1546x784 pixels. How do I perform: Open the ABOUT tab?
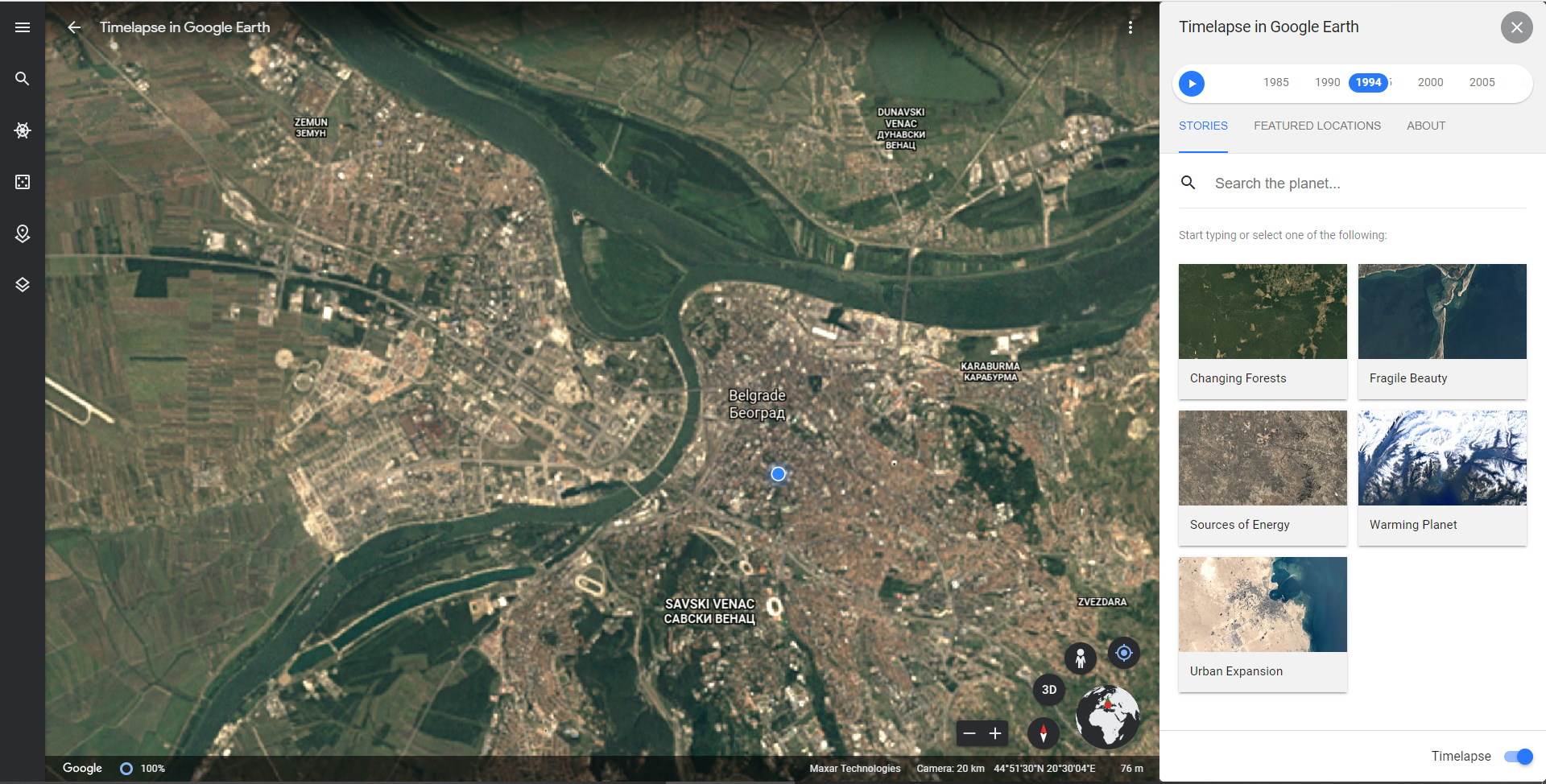tap(1425, 126)
